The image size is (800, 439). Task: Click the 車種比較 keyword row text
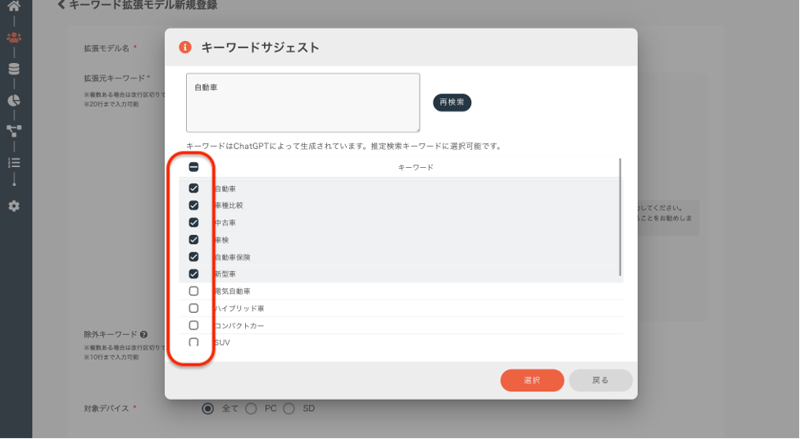click(229, 206)
